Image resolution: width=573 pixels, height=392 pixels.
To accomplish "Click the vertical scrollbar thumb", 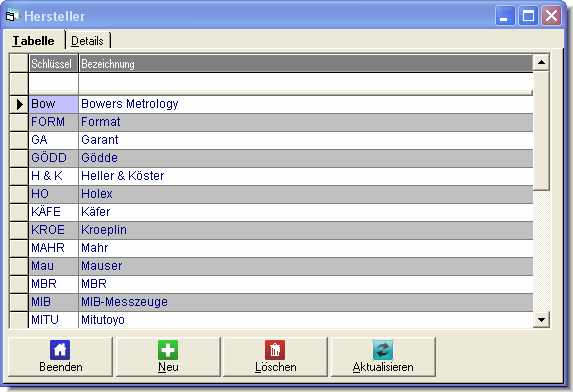I will pyautogui.click(x=541, y=131).
